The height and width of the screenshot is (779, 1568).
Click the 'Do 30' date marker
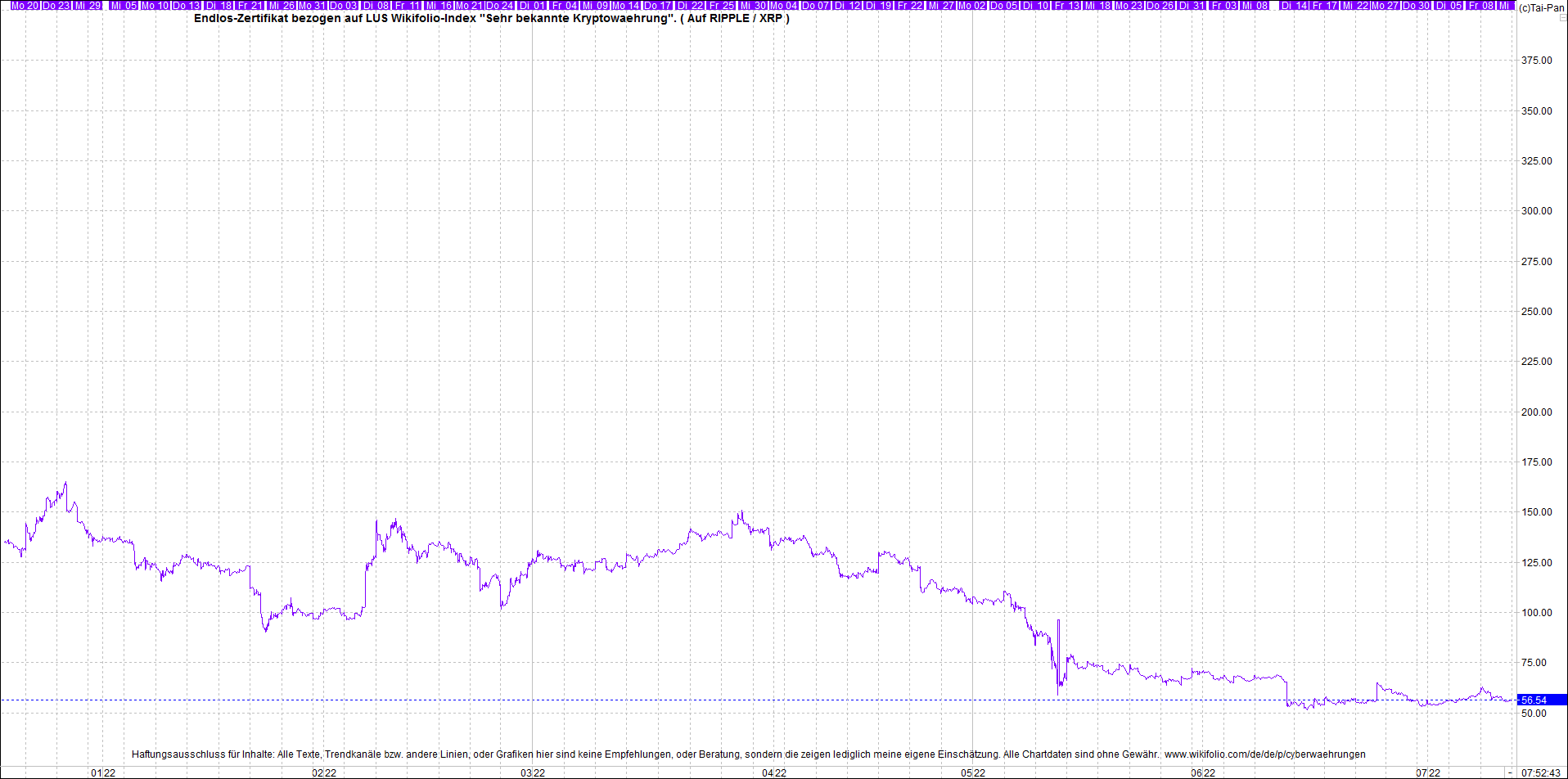(x=1416, y=6)
